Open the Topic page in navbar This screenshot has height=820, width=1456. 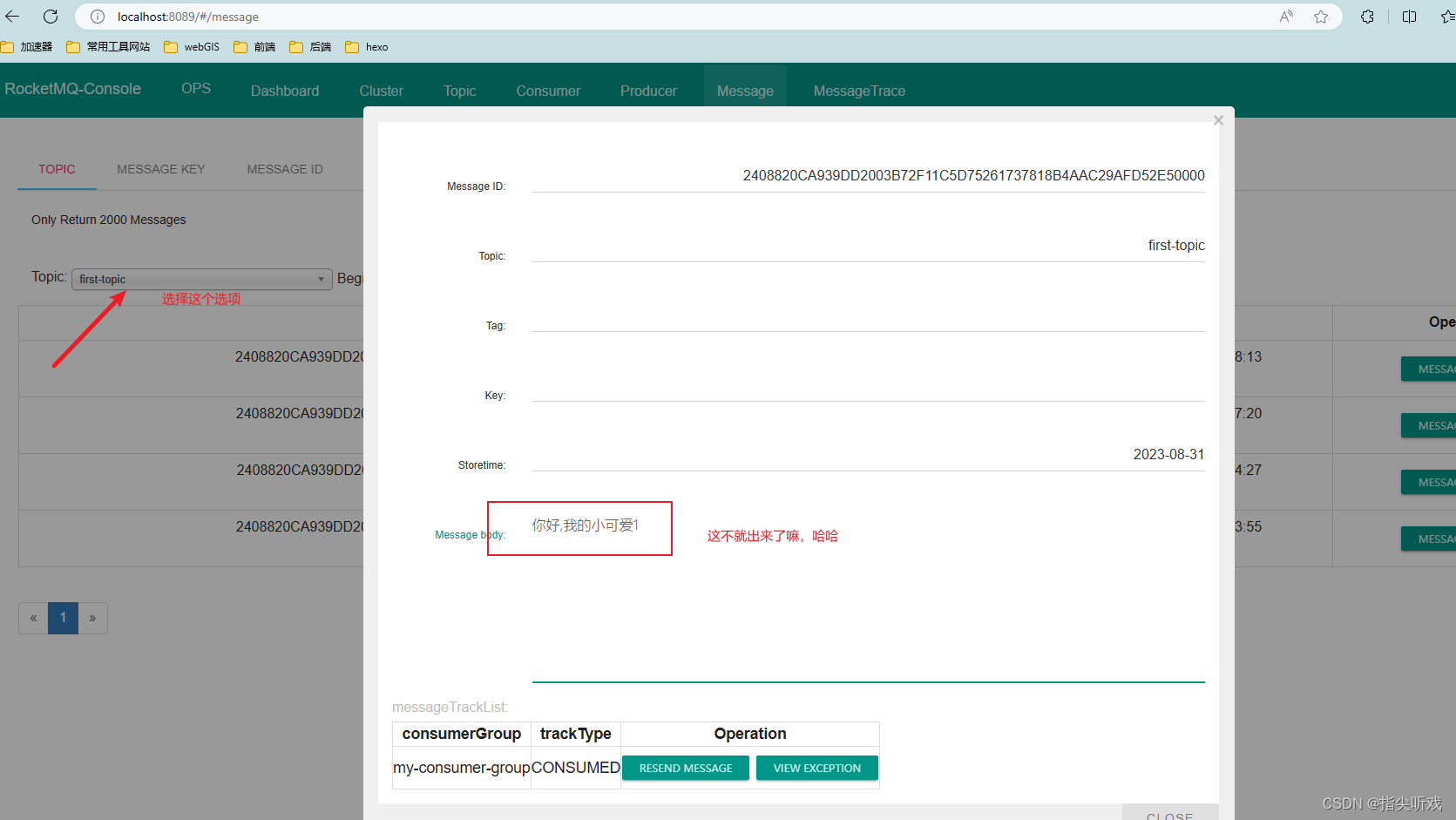[x=459, y=91]
